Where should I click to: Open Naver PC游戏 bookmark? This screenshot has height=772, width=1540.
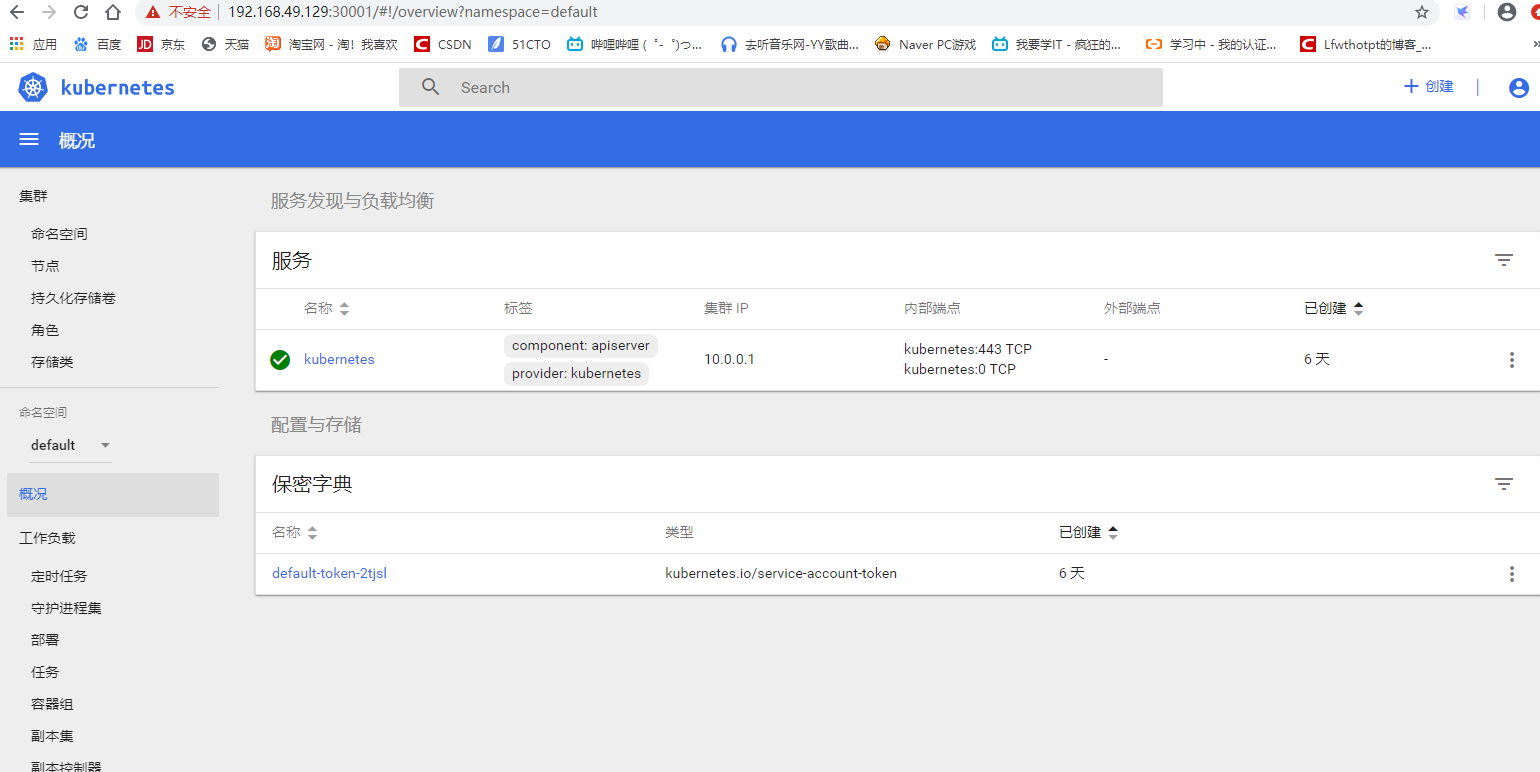925,44
